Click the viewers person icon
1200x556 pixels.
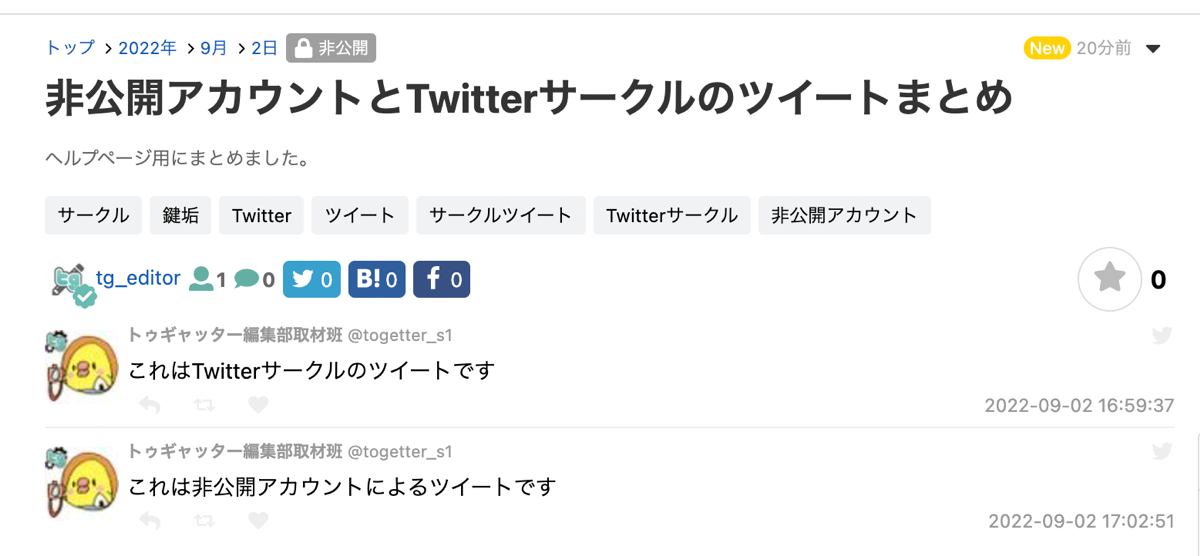[201, 279]
